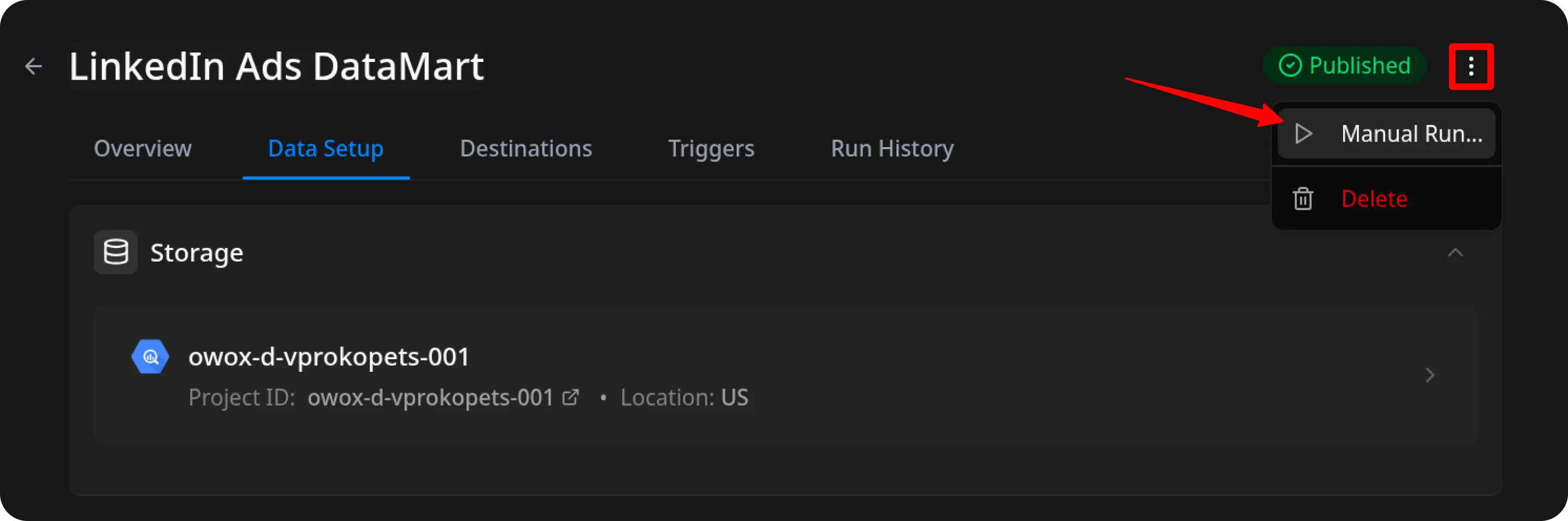This screenshot has height=521, width=1568.
Task: Select the red Delete menu label
Action: tap(1374, 199)
